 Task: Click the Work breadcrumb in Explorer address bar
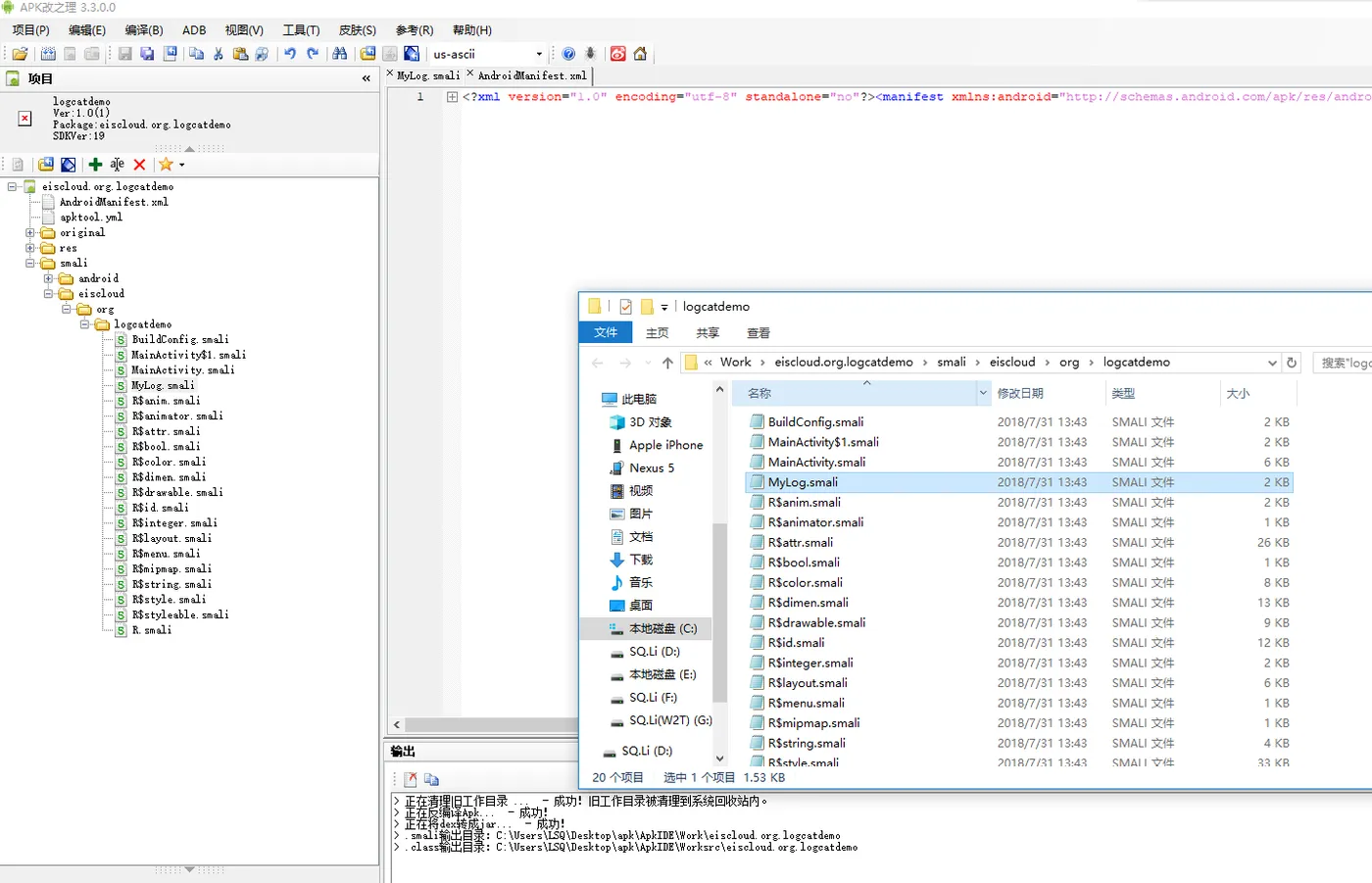tap(735, 362)
